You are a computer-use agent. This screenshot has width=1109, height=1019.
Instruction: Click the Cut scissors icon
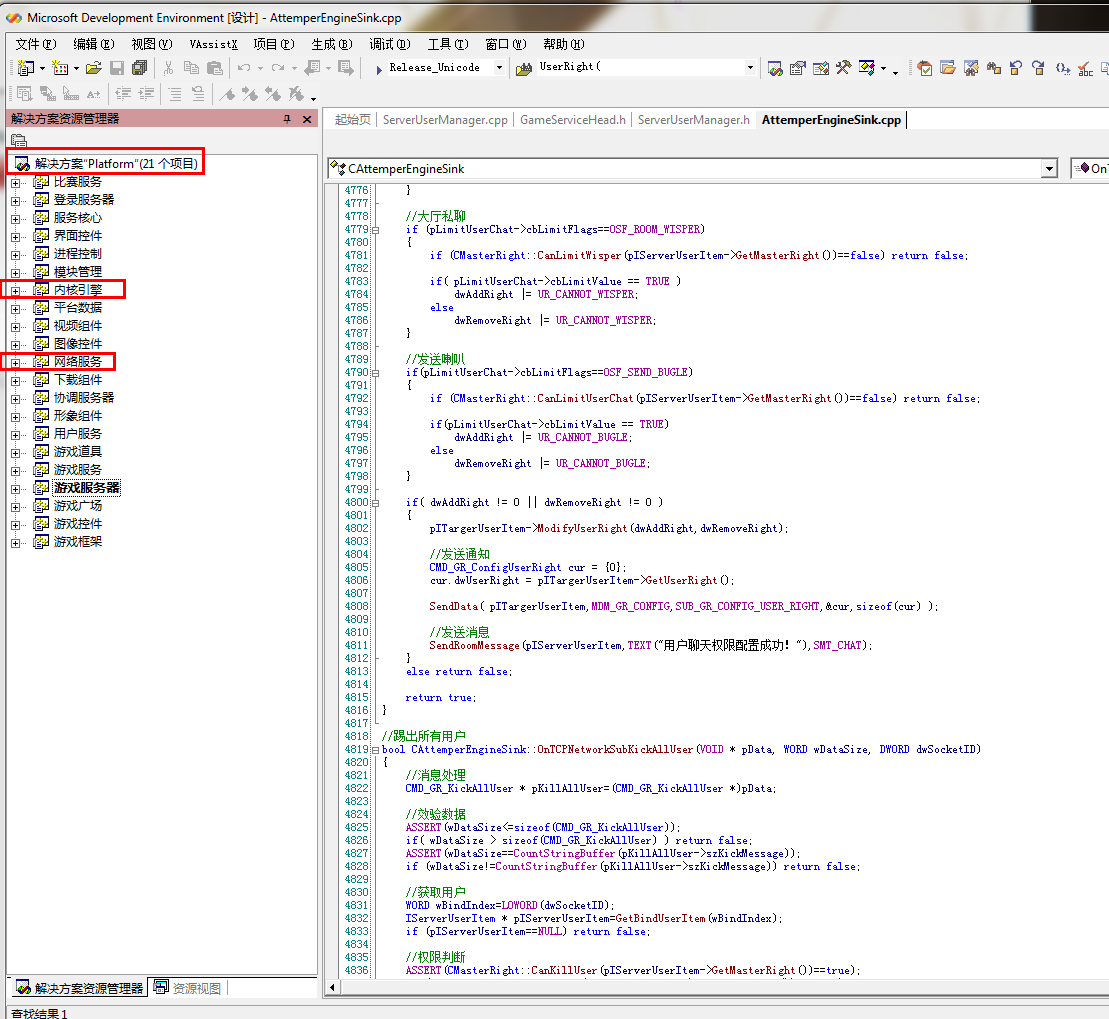(168, 68)
